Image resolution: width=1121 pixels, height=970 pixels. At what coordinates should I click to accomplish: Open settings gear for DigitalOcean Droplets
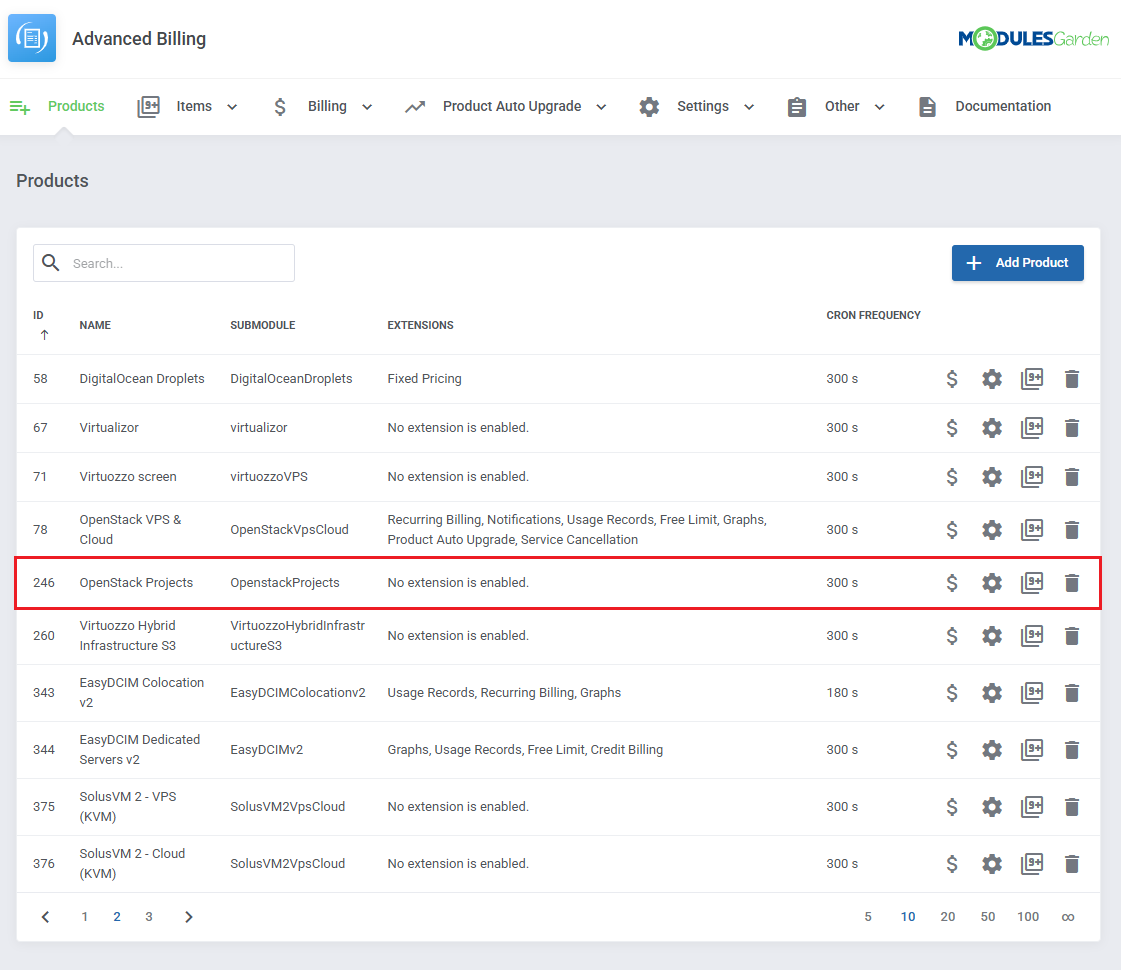point(992,379)
